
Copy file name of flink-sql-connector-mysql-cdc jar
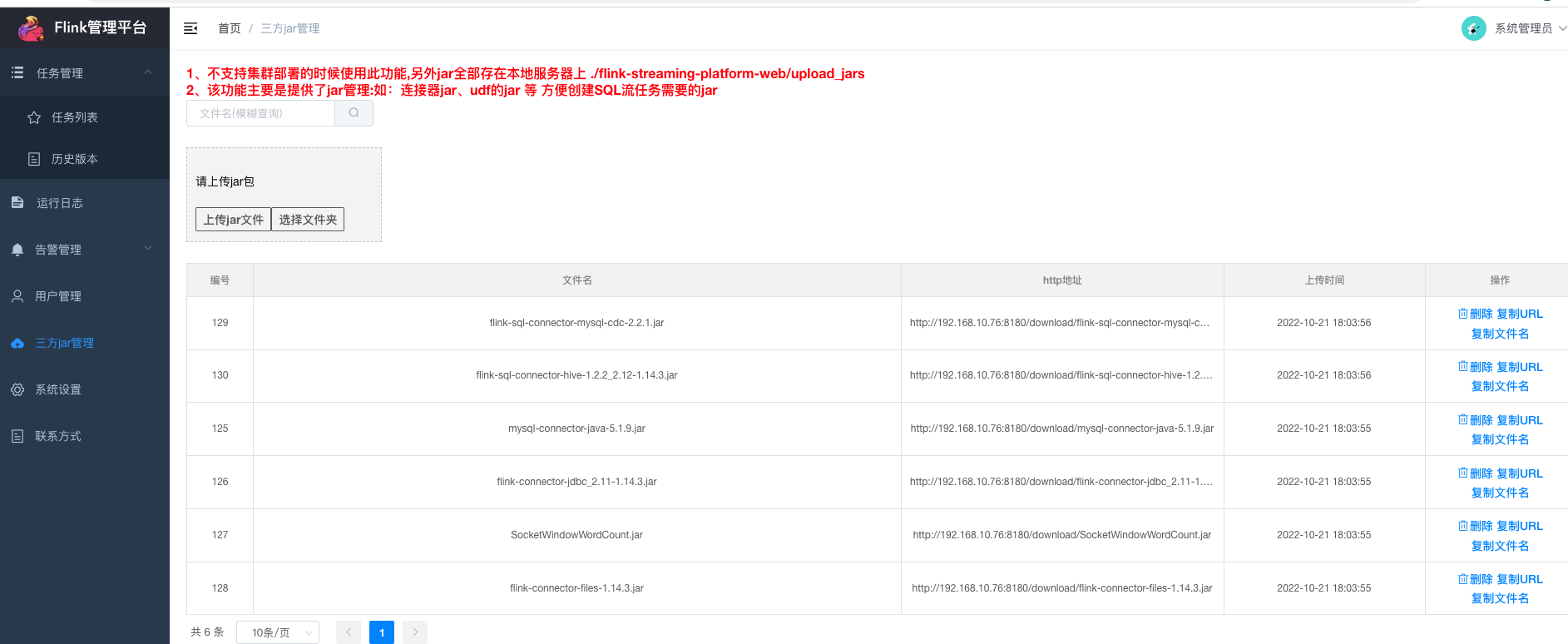coord(1500,334)
